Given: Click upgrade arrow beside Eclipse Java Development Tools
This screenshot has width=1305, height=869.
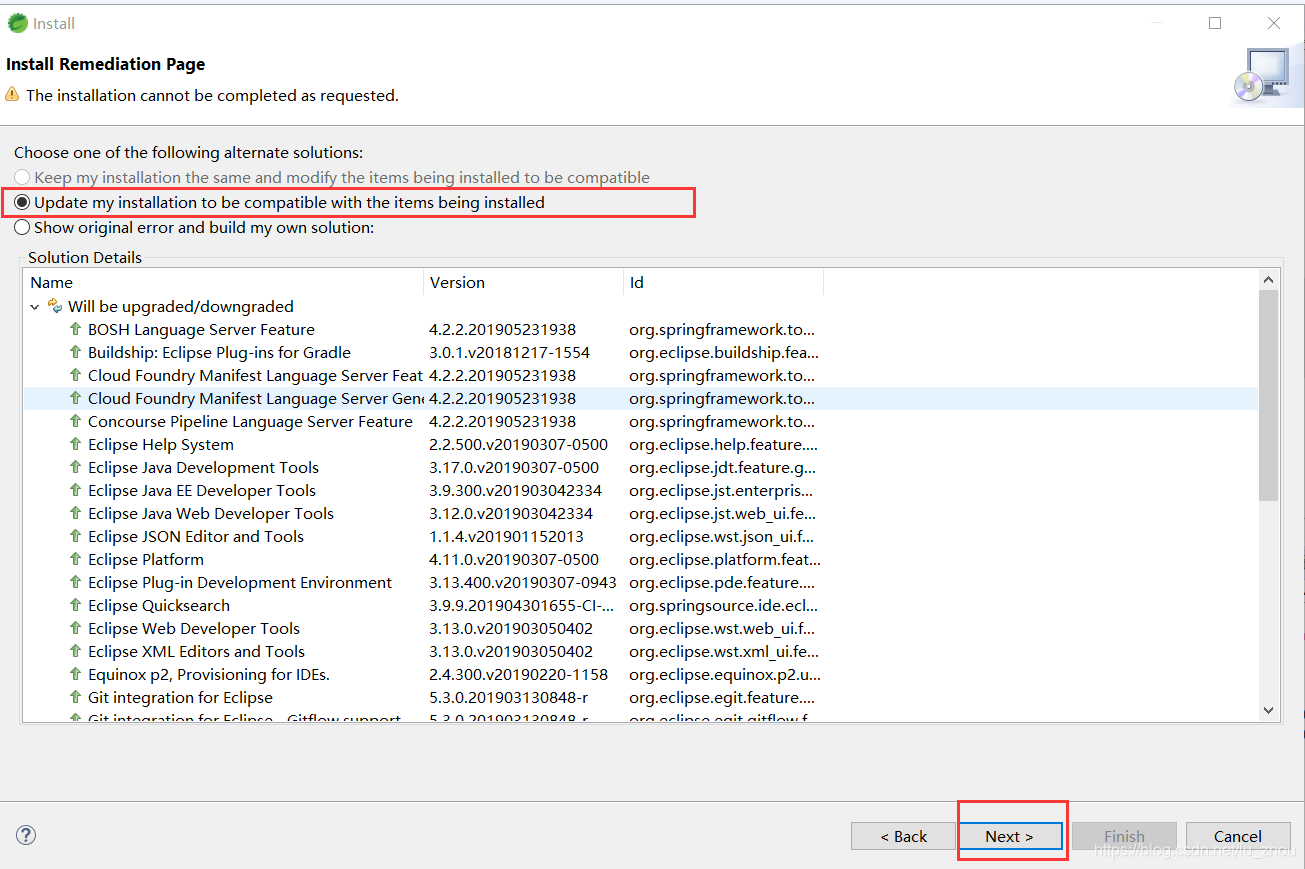Looking at the screenshot, I should click(75, 467).
